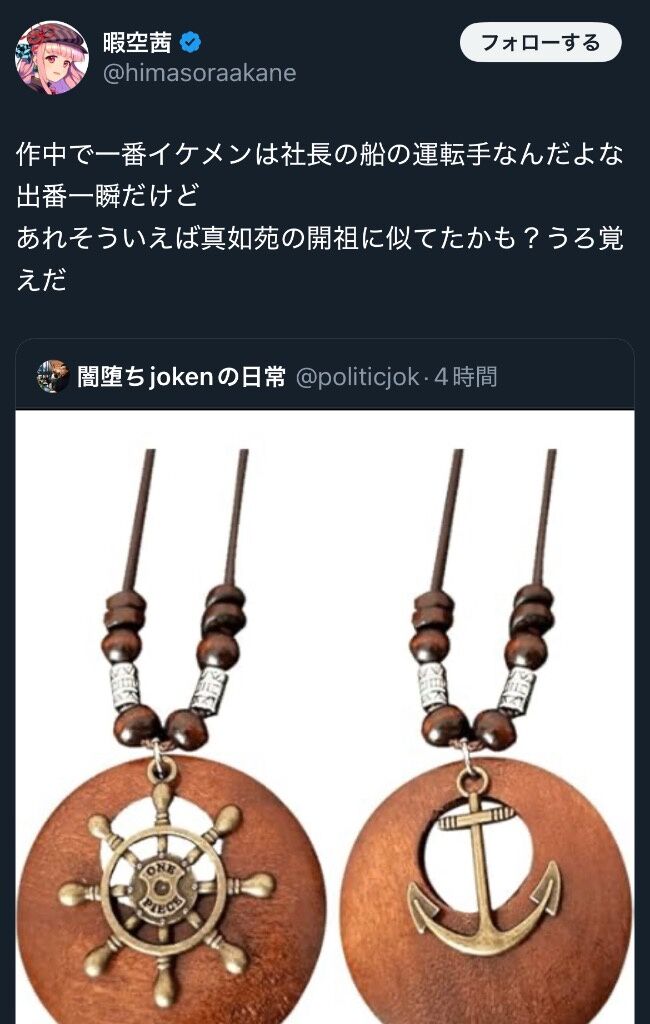650x1024 pixels.
Task: Open @himasoraakane handle link
Action: (199, 72)
